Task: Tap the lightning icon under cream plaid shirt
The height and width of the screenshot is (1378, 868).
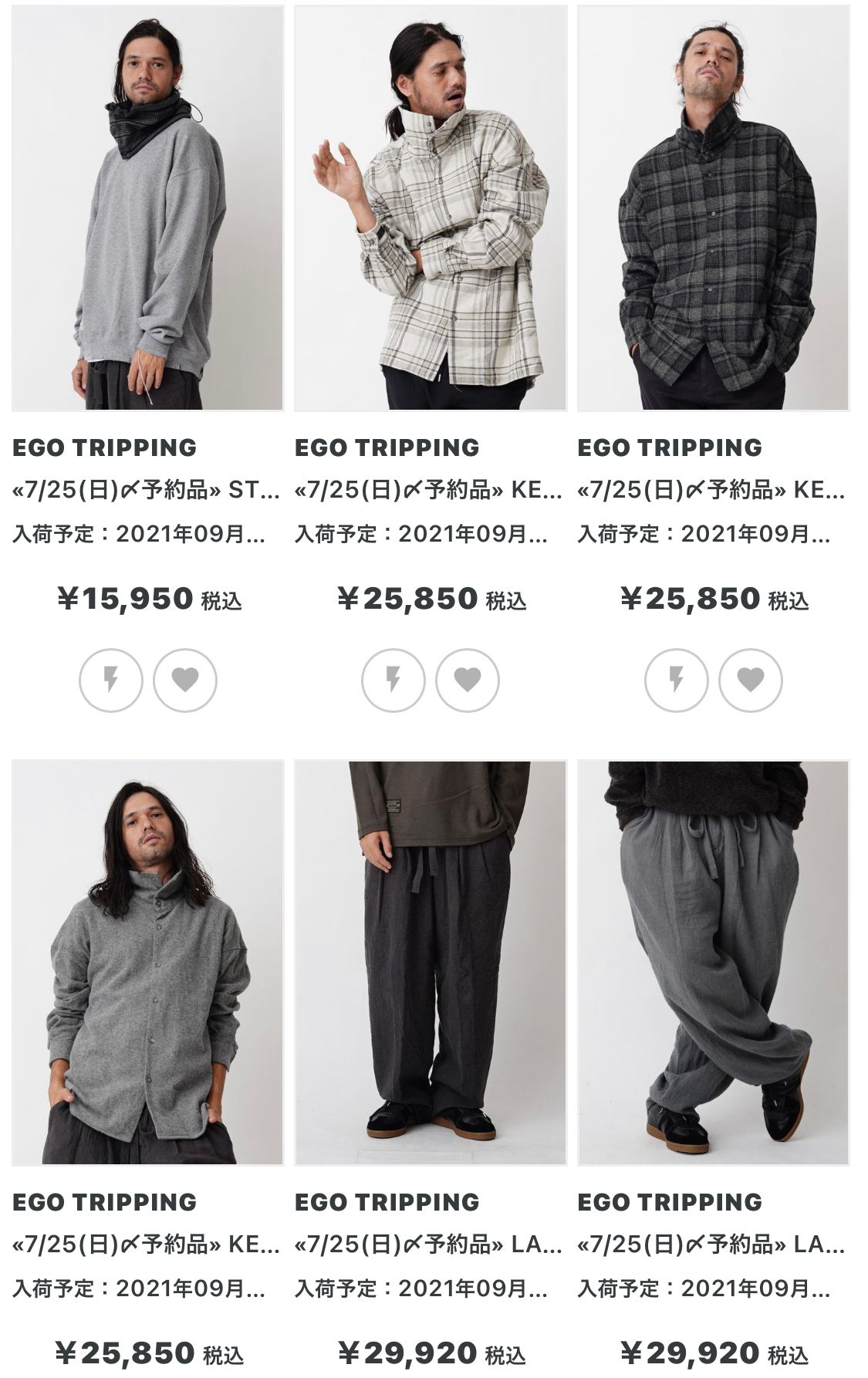Action: tap(393, 680)
